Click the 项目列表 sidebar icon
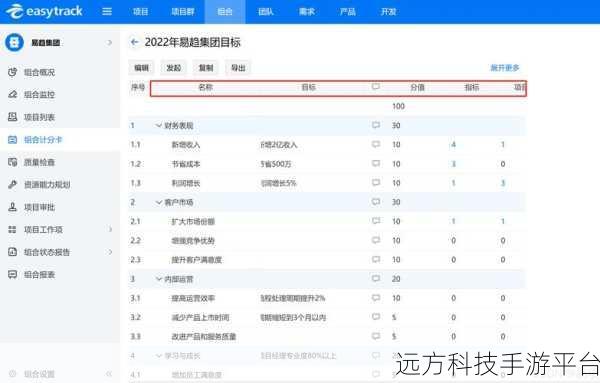600x383 pixels. coord(13,117)
